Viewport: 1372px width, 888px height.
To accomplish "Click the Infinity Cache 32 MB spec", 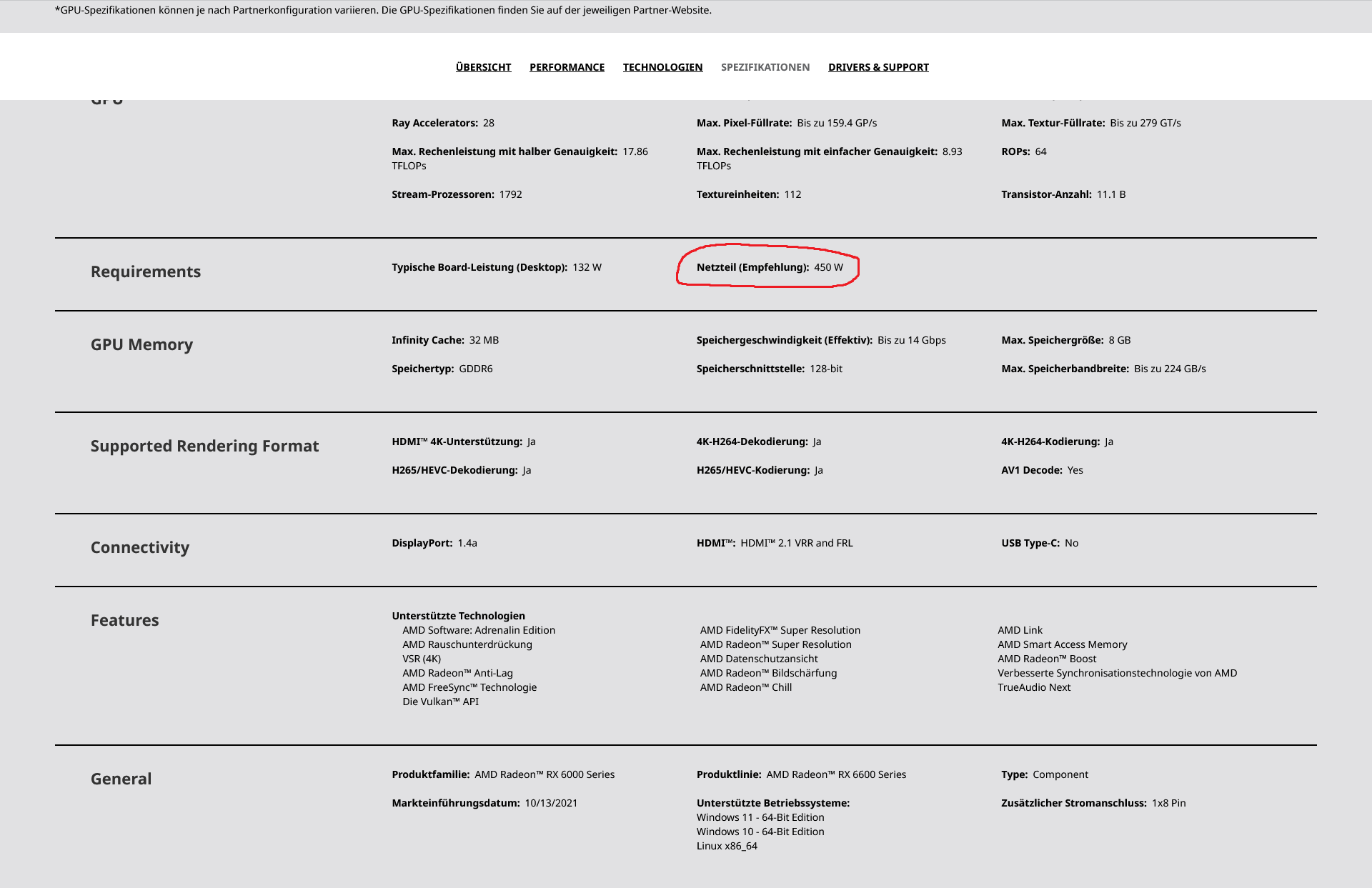I will pos(444,340).
